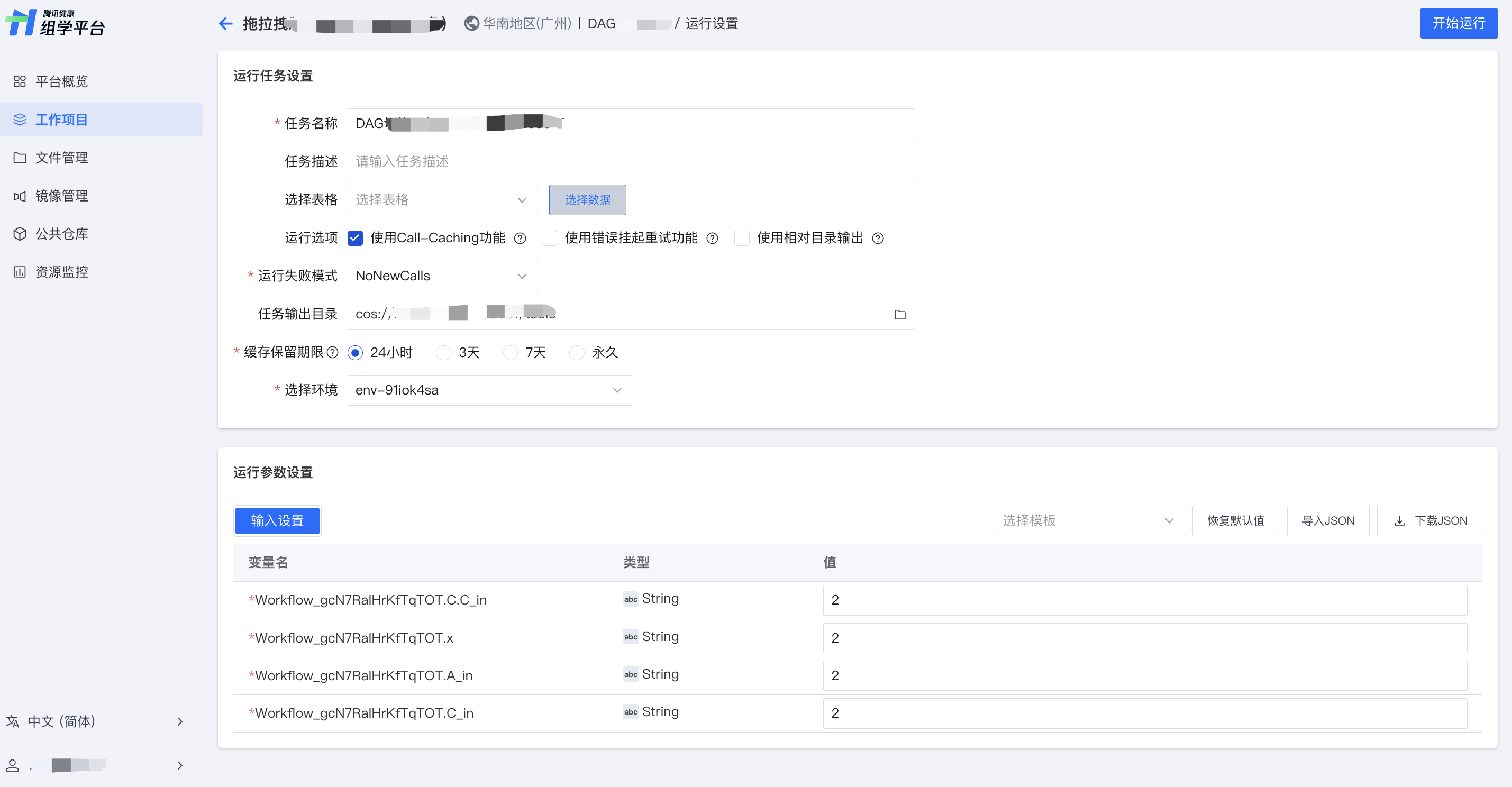Click the user profile icon at bottom left

tap(12, 765)
